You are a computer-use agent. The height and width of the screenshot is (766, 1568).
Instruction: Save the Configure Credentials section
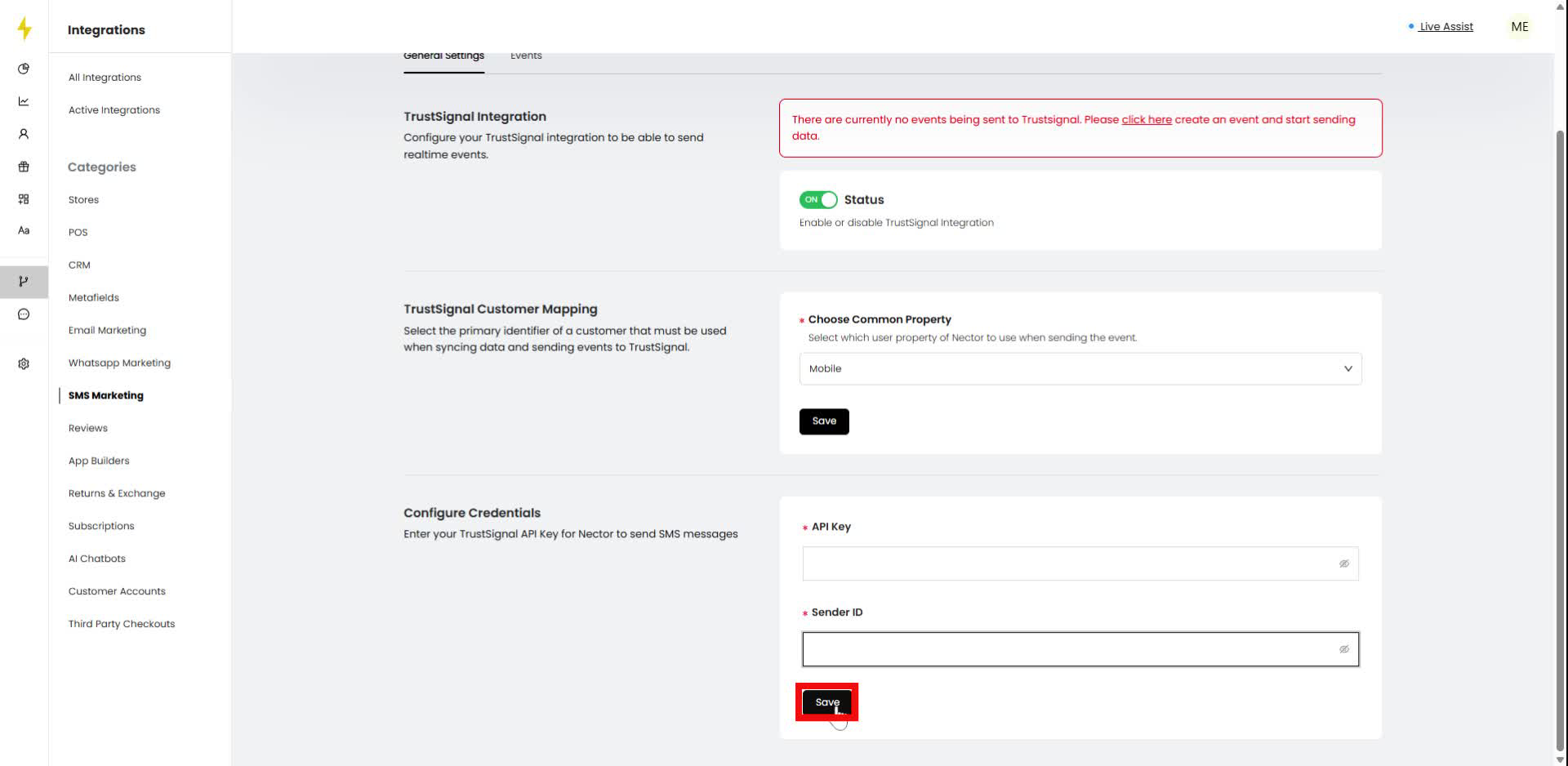(826, 702)
